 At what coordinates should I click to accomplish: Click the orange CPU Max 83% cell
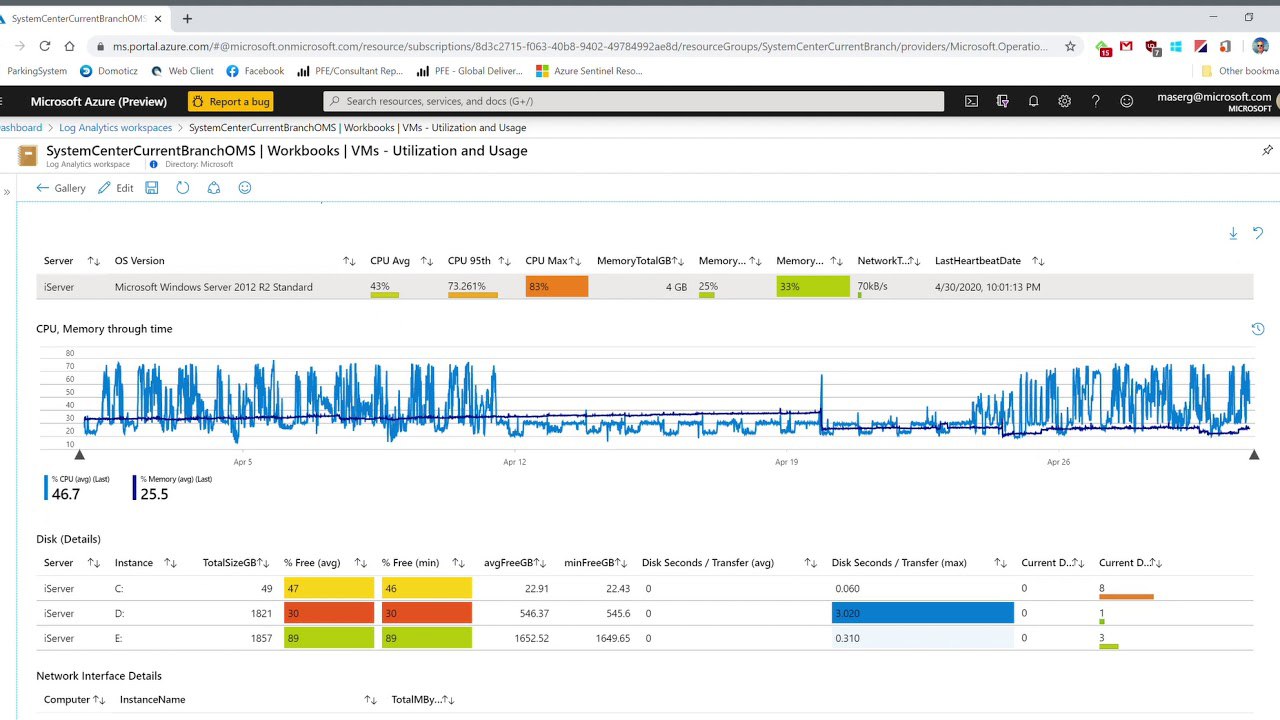557,287
